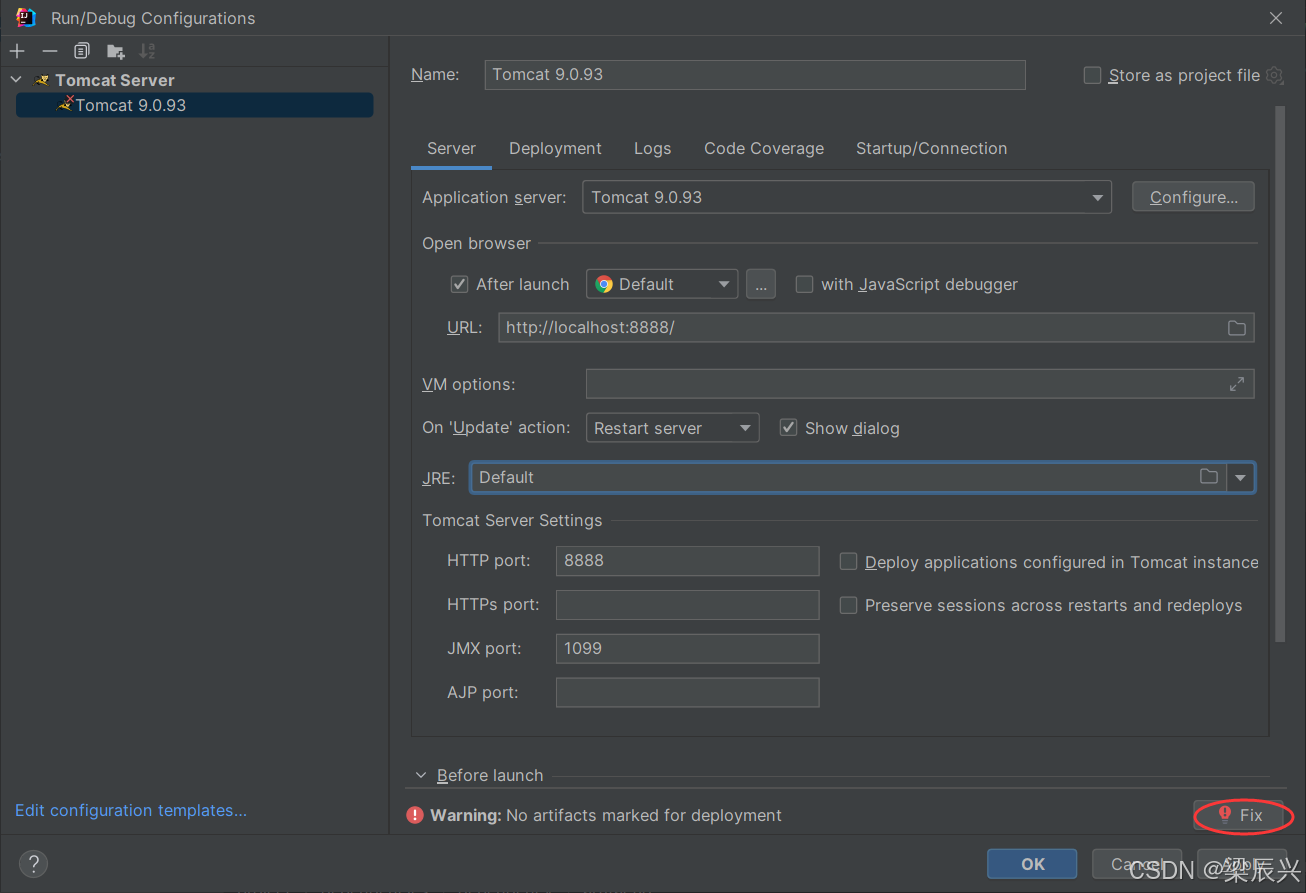Enable Store as project file checkbox
This screenshot has height=893, width=1306.
click(x=1093, y=76)
